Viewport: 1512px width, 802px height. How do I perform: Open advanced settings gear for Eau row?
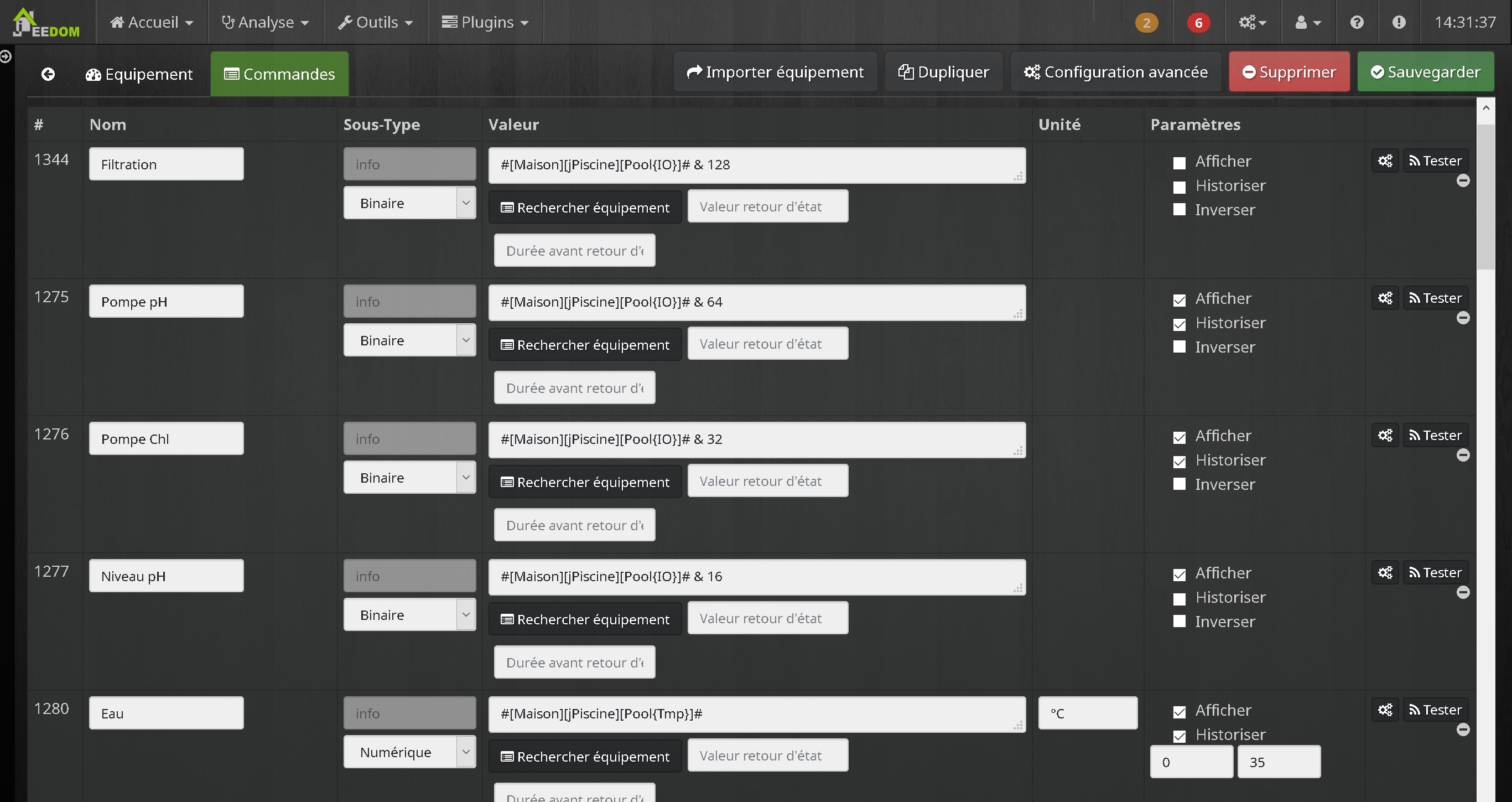(x=1385, y=710)
